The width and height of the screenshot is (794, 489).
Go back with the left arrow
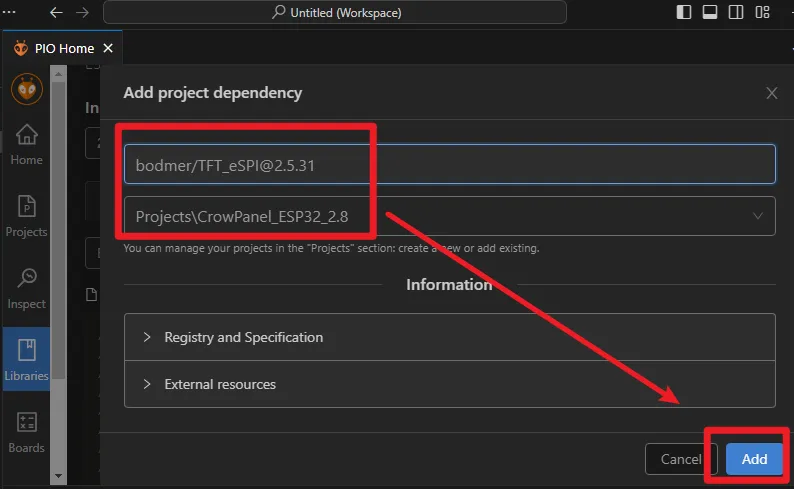pyautogui.click(x=56, y=12)
